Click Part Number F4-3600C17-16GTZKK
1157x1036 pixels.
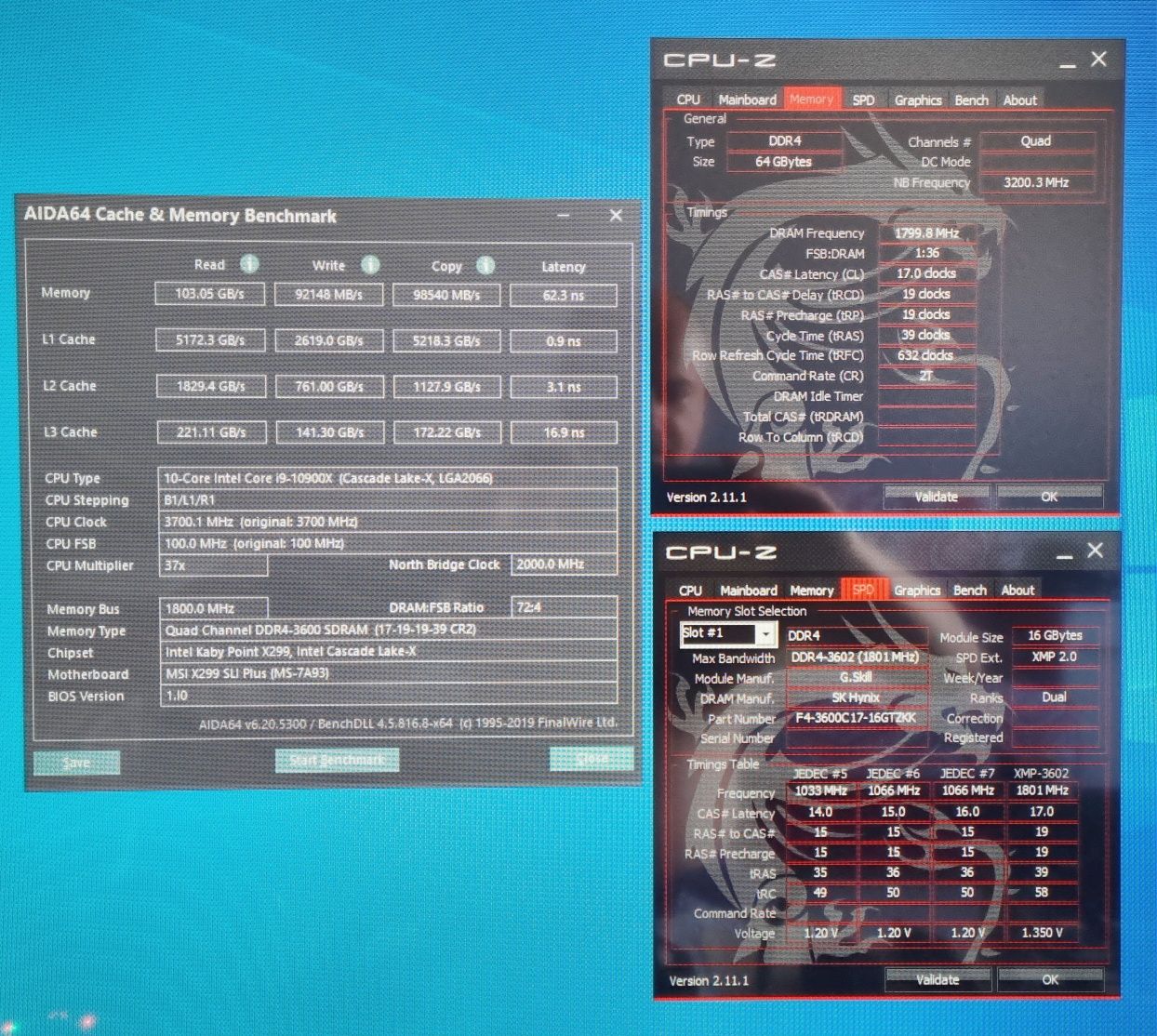tap(857, 718)
